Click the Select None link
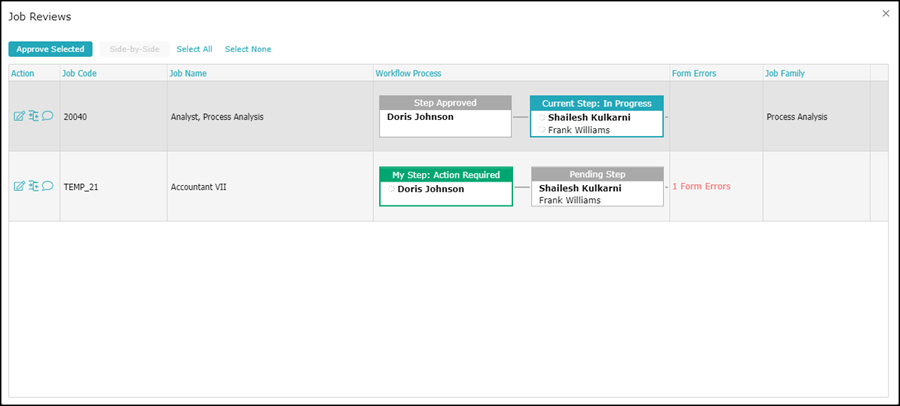900x406 pixels. [x=247, y=49]
